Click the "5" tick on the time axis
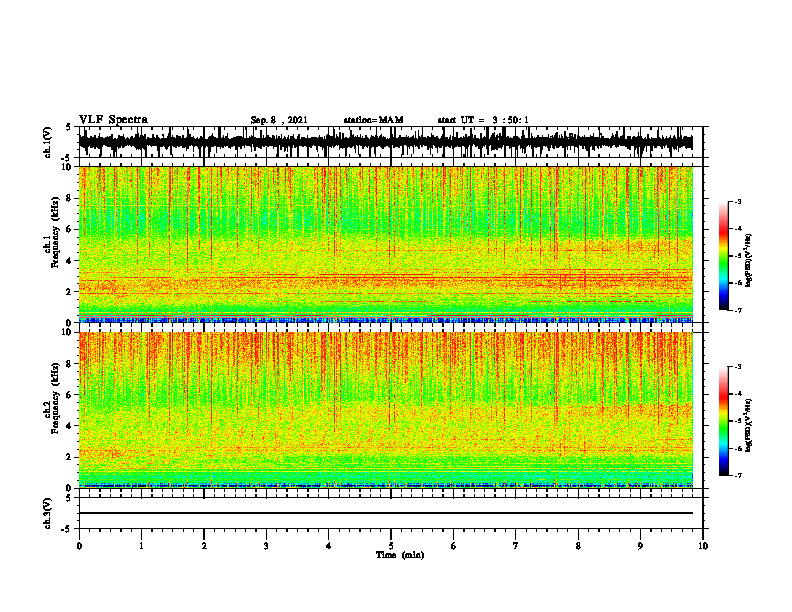Screen dimensions: 792x612 coord(391,546)
